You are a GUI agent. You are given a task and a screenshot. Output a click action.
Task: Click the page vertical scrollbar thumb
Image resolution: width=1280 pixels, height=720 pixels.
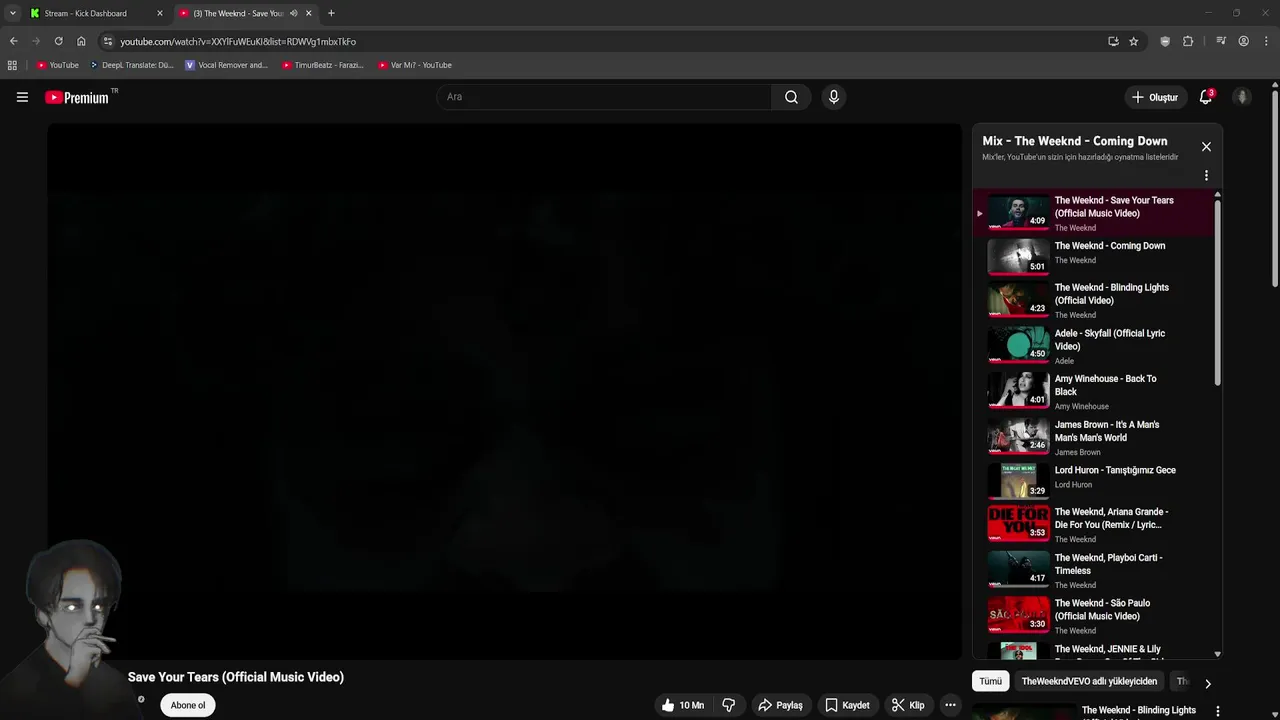pyautogui.click(x=1275, y=187)
